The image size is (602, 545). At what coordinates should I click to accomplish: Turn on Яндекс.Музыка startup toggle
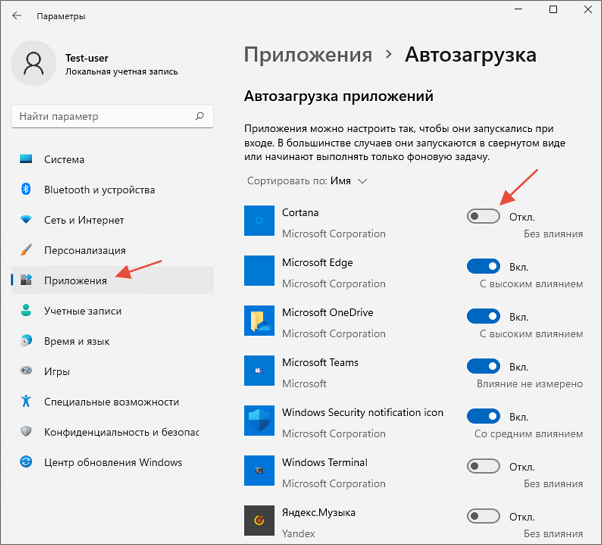point(483,516)
